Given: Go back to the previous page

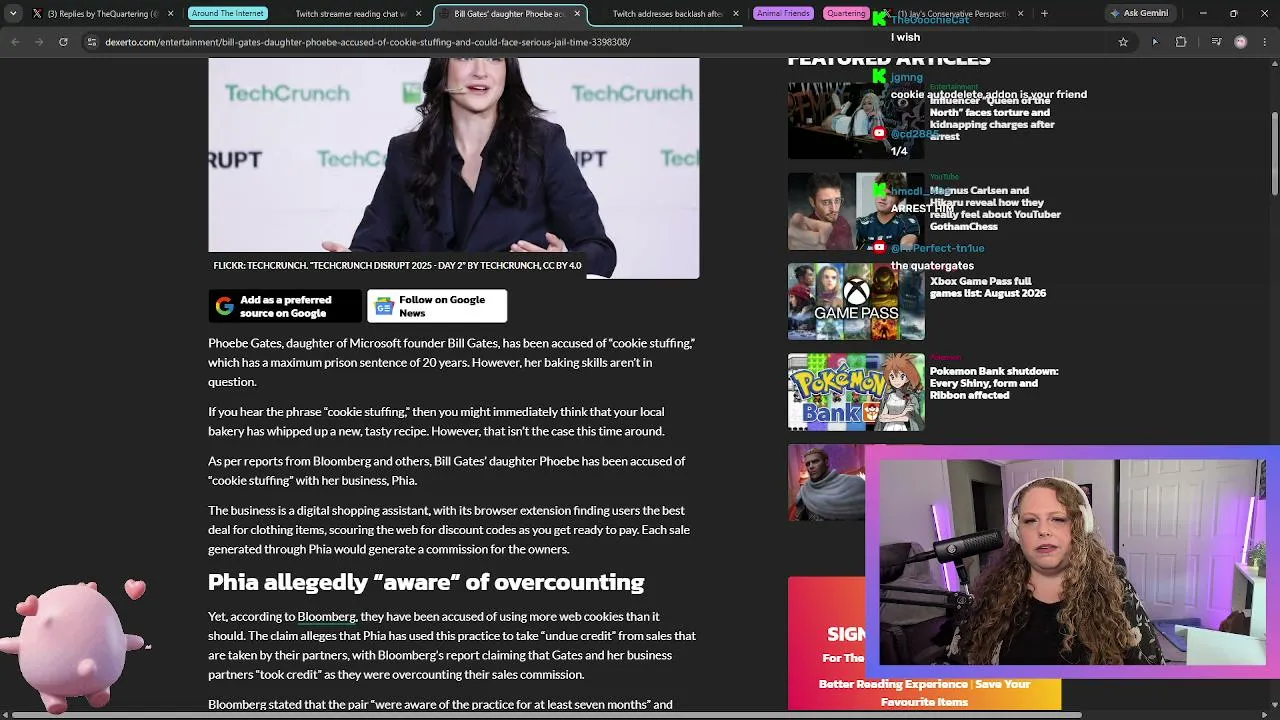Looking at the screenshot, I should (x=15, y=42).
